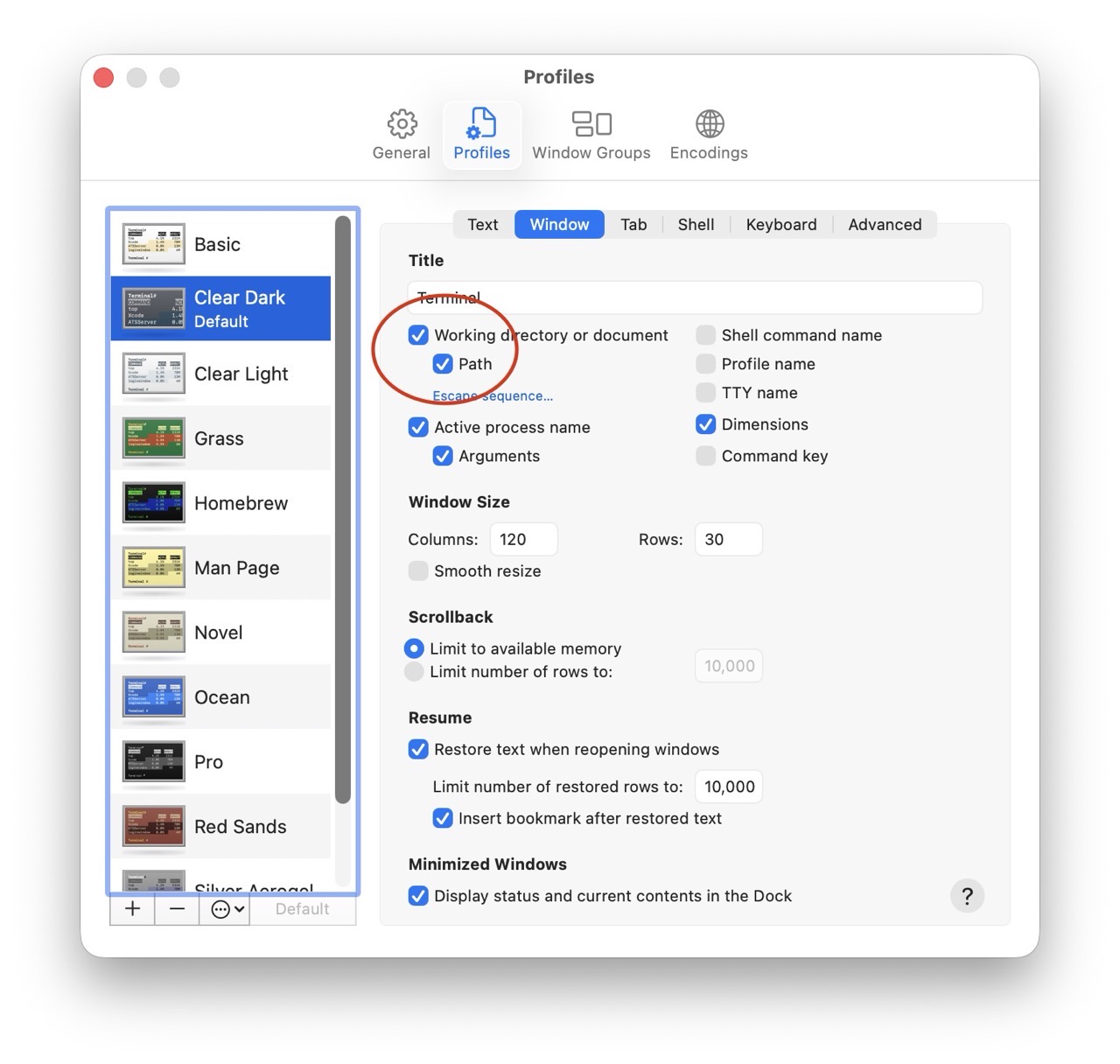Toggle Restore text when reopening windows
This screenshot has height=1064, width=1120.
click(x=418, y=749)
